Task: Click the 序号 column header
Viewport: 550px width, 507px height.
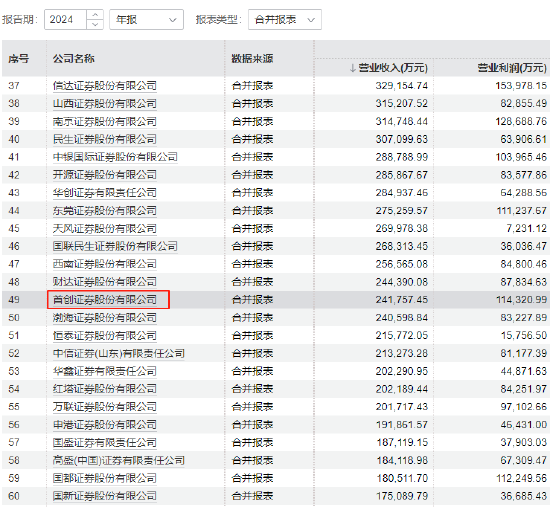Action: 19,58
